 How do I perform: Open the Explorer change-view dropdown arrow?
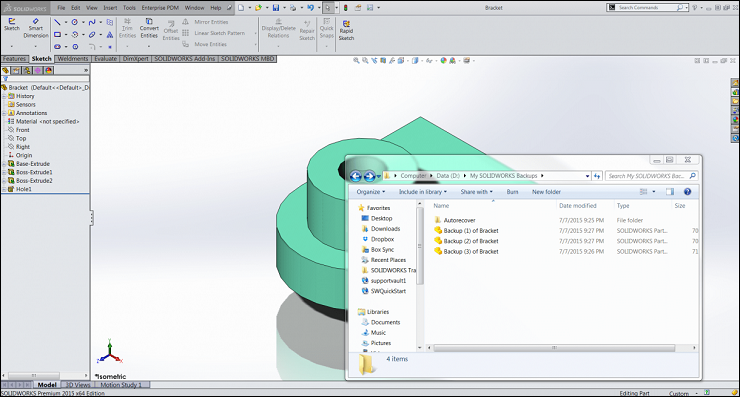coord(654,192)
